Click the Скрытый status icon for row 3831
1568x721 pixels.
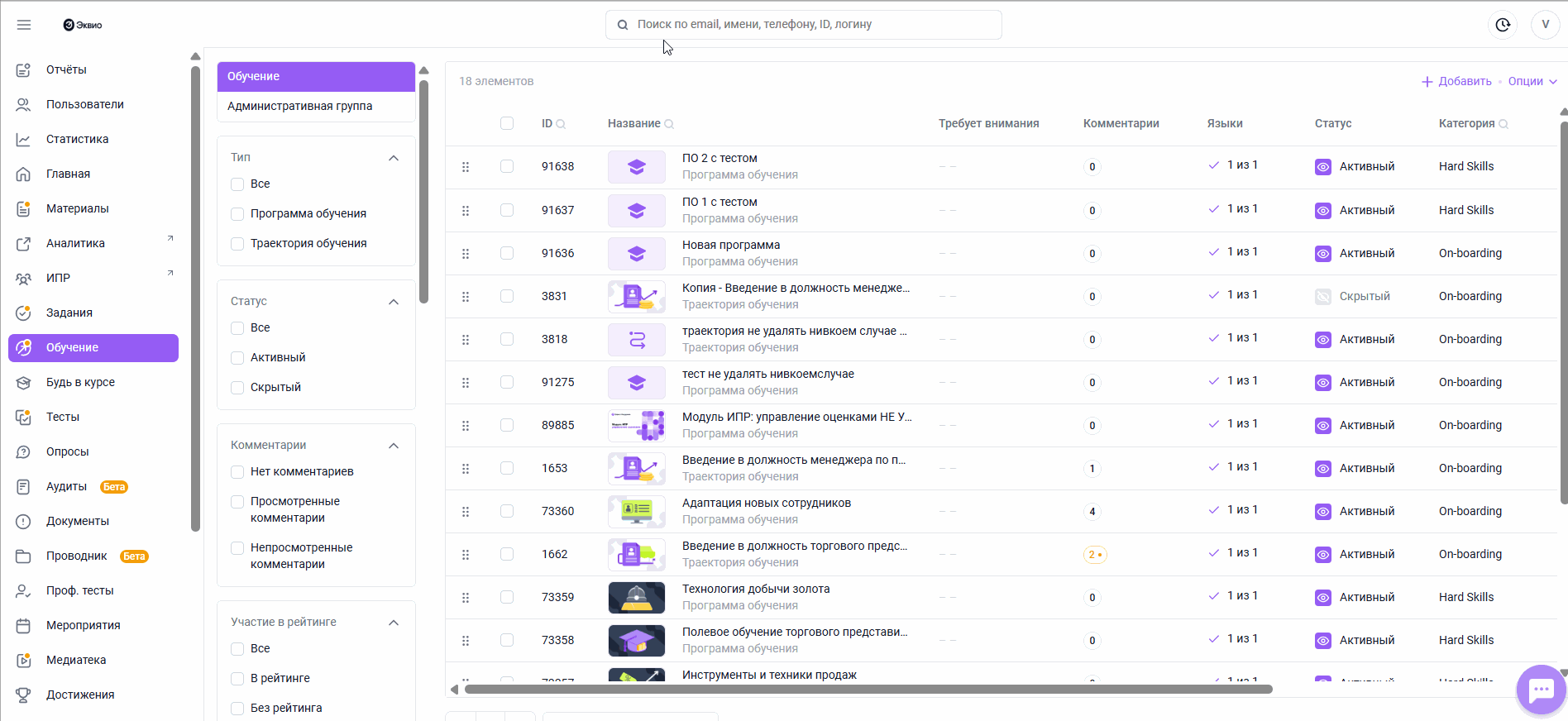pos(1323,296)
